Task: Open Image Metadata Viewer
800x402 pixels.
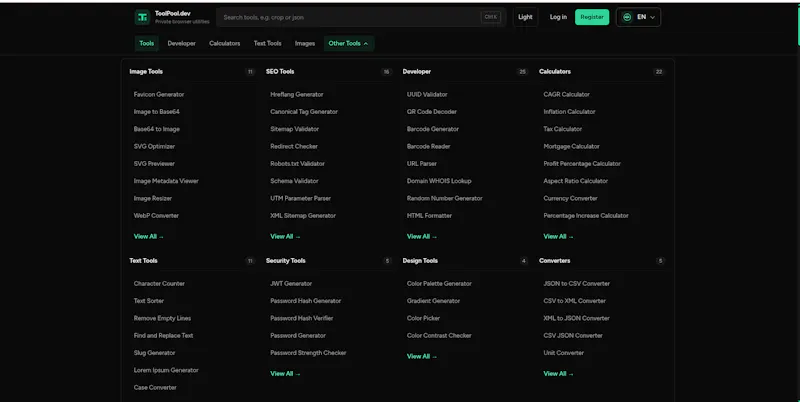Action: coord(166,181)
